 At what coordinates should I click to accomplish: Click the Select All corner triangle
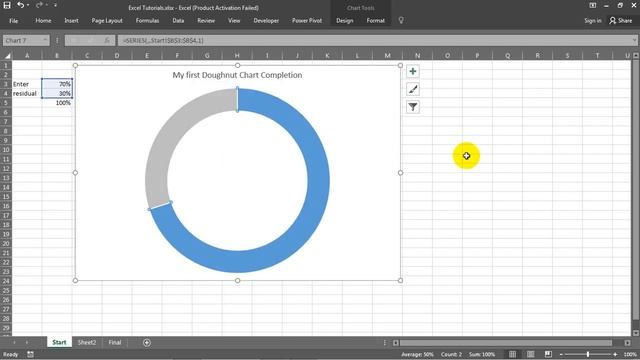(x=7, y=56)
